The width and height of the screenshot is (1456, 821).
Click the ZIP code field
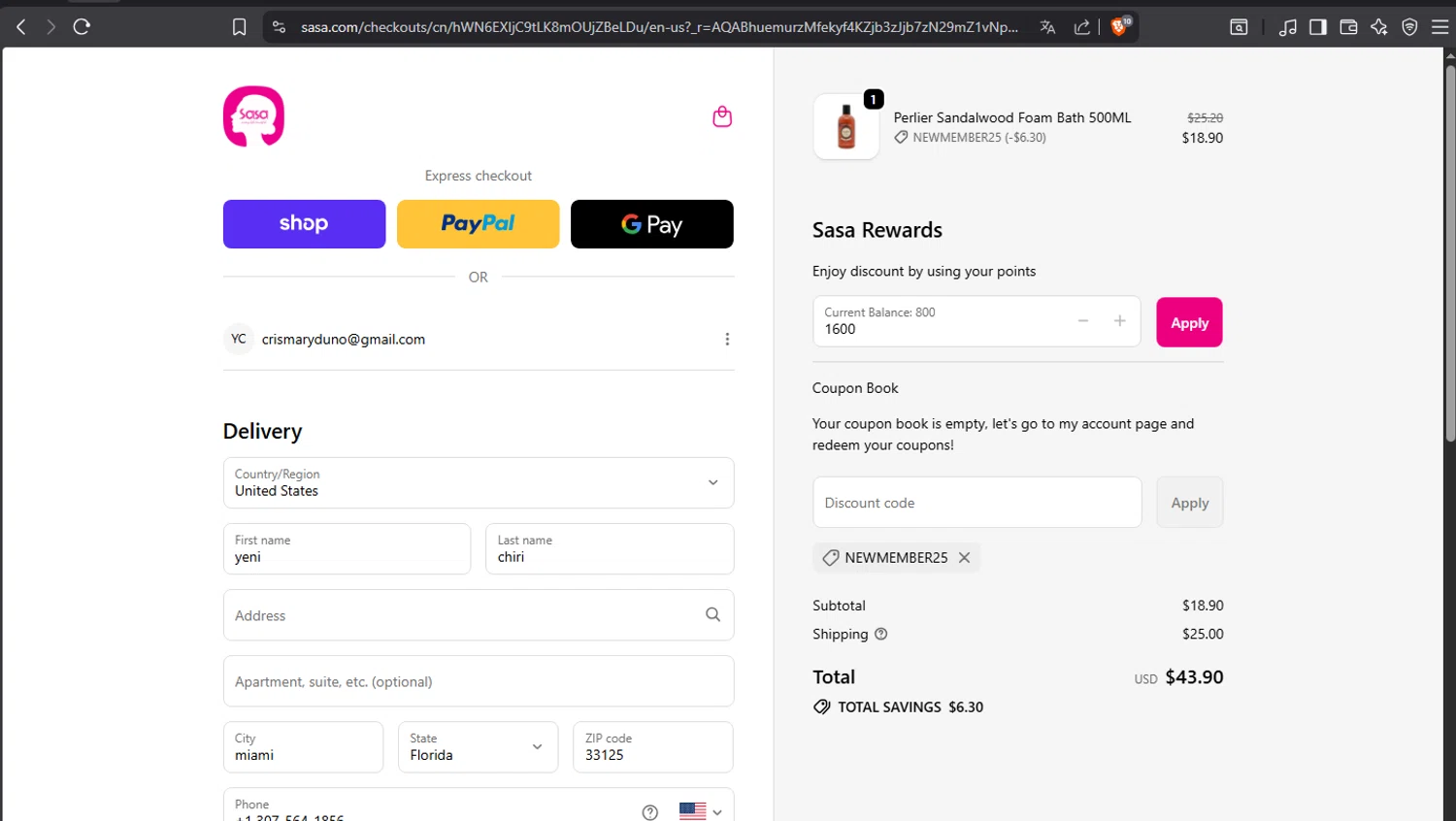tap(653, 746)
